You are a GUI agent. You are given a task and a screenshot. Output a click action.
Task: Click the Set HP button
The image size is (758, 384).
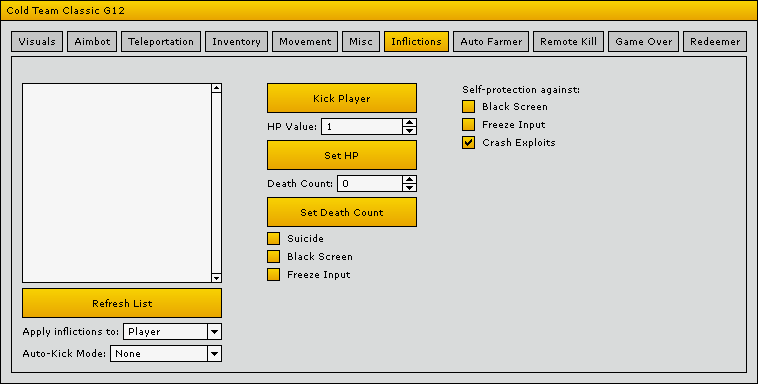click(342, 155)
